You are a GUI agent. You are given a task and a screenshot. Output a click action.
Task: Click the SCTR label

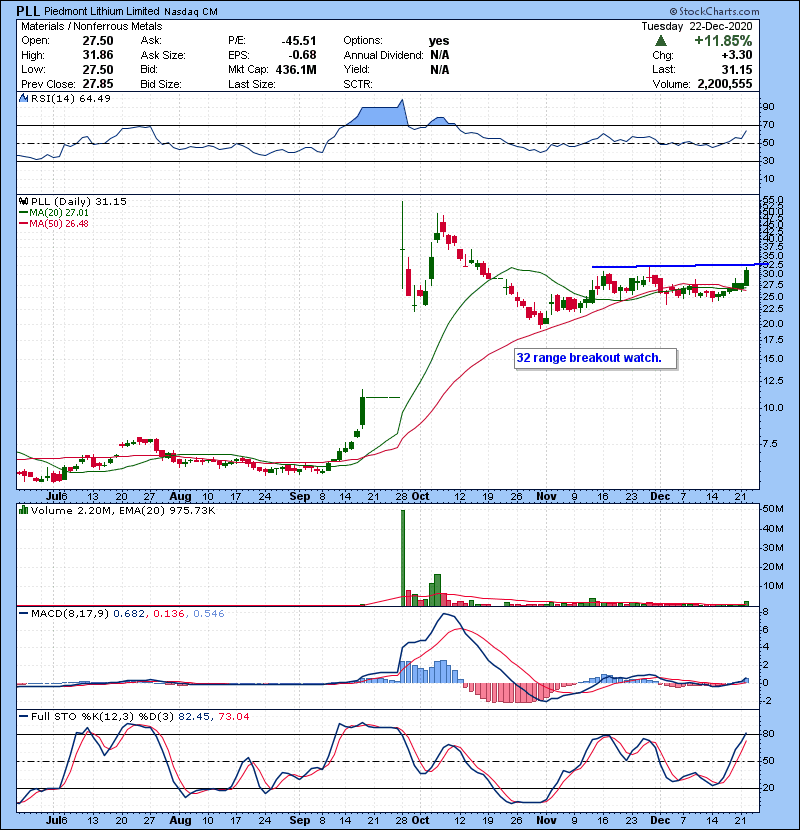(x=358, y=84)
